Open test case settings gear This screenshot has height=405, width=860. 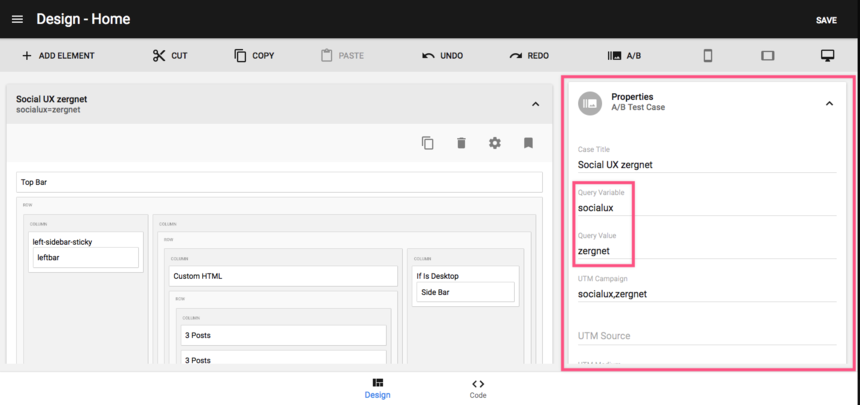[494, 143]
